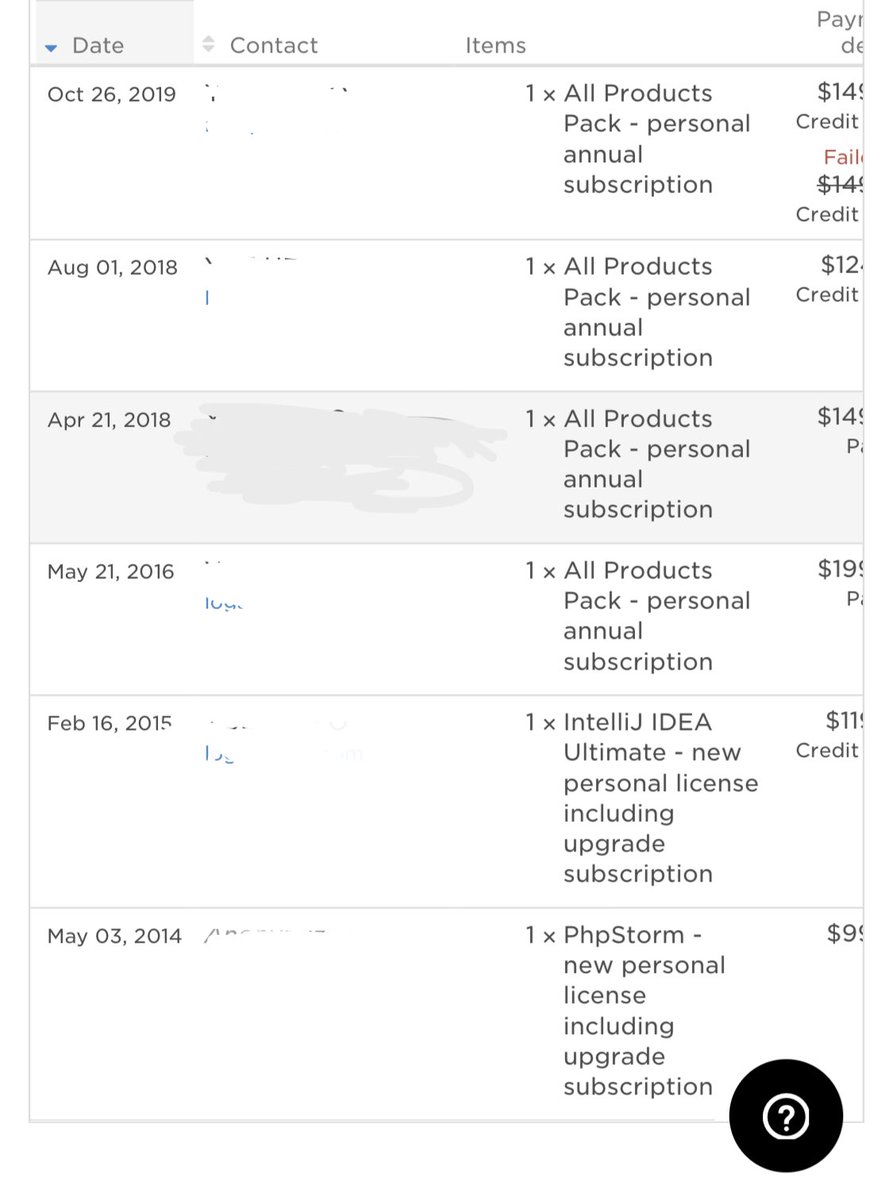This screenshot has width=893, height=1200.
Task: Click the sort arrows icon beside Contact
Action: (208, 45)
